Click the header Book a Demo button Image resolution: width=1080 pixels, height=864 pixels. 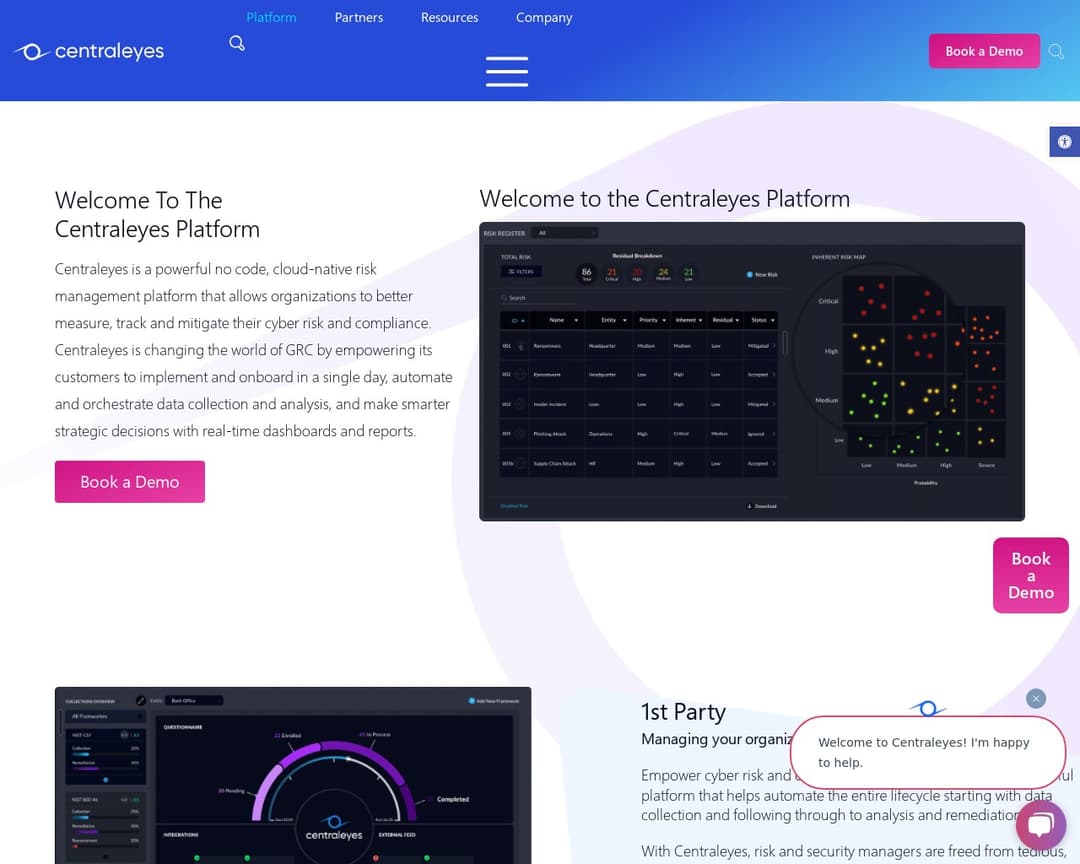984,51
